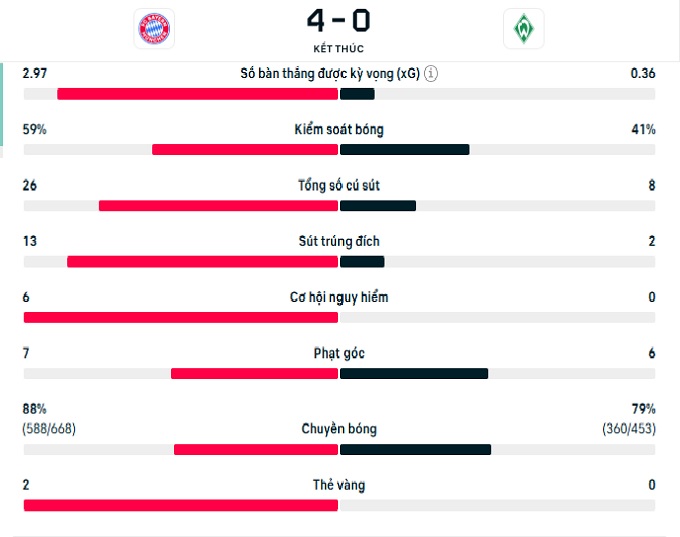This screenshot has width=680, height=537.
Task: Click the dark corner-kicks bar for Bremen
Action: click(413, 374)
